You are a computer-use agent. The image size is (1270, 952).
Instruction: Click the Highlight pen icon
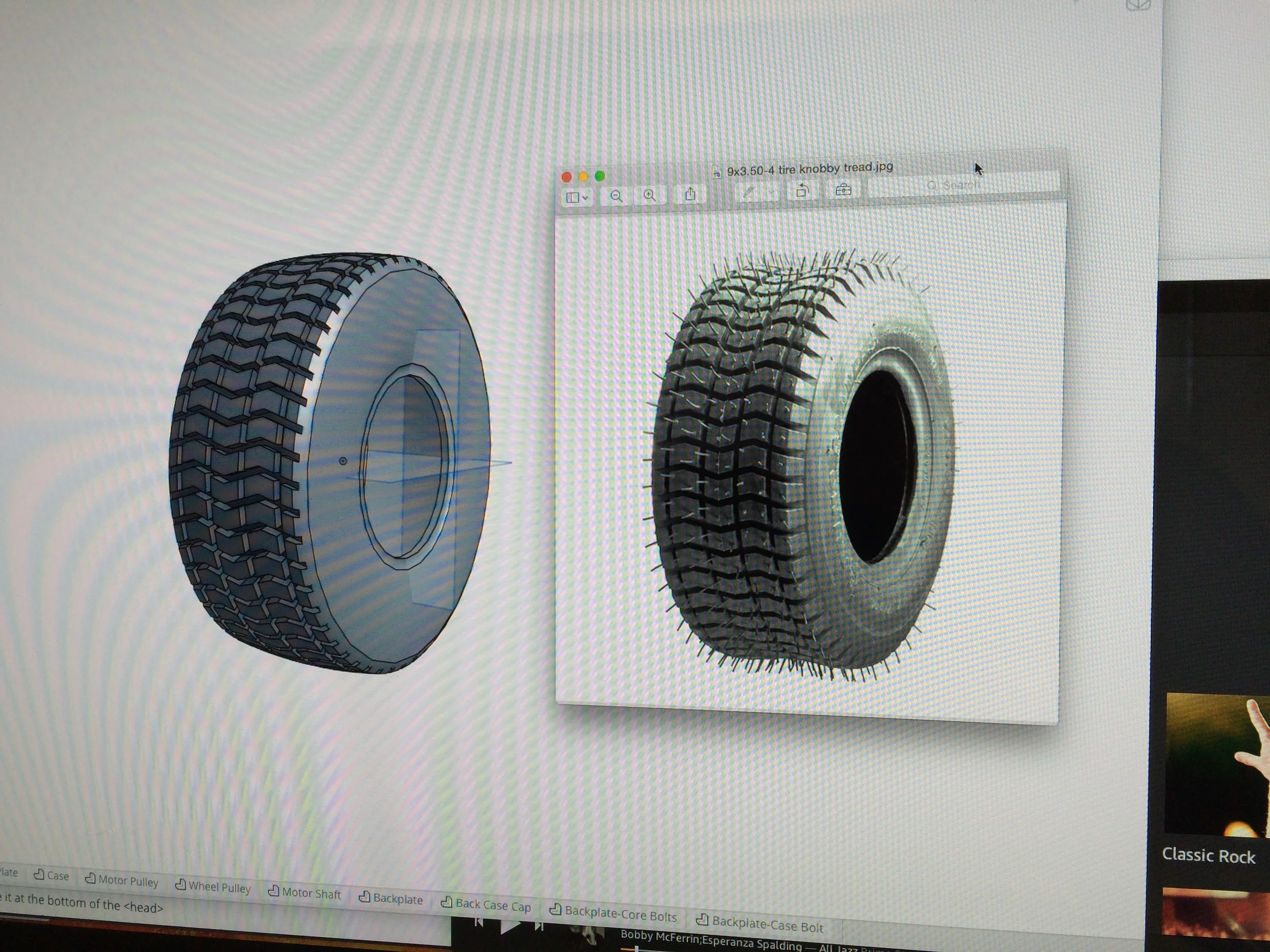(x=749, y=193)
